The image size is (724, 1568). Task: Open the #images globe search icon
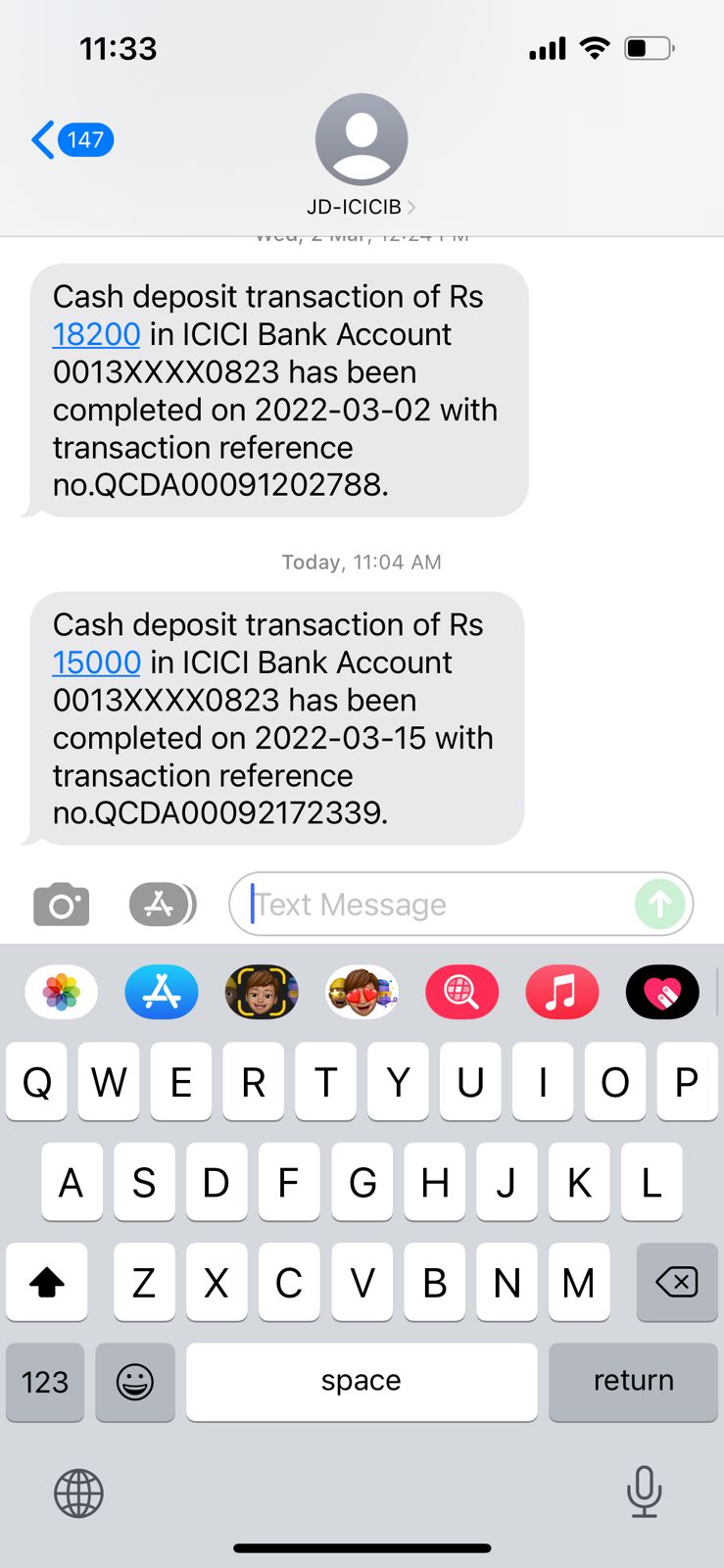(462, 992)
